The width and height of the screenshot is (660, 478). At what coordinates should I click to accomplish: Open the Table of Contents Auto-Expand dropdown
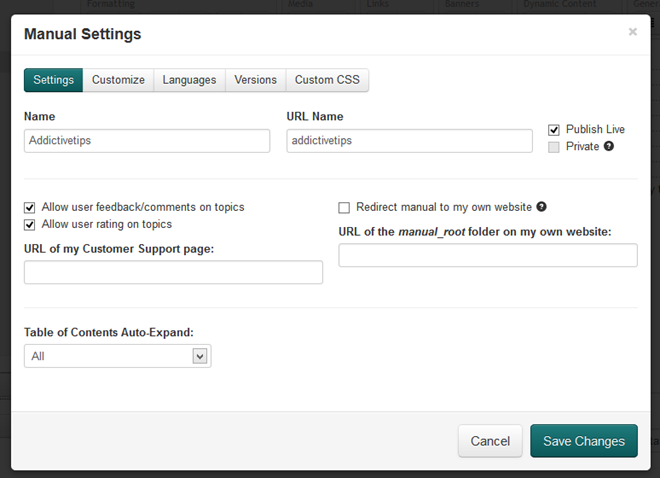[x=117, y=356]
